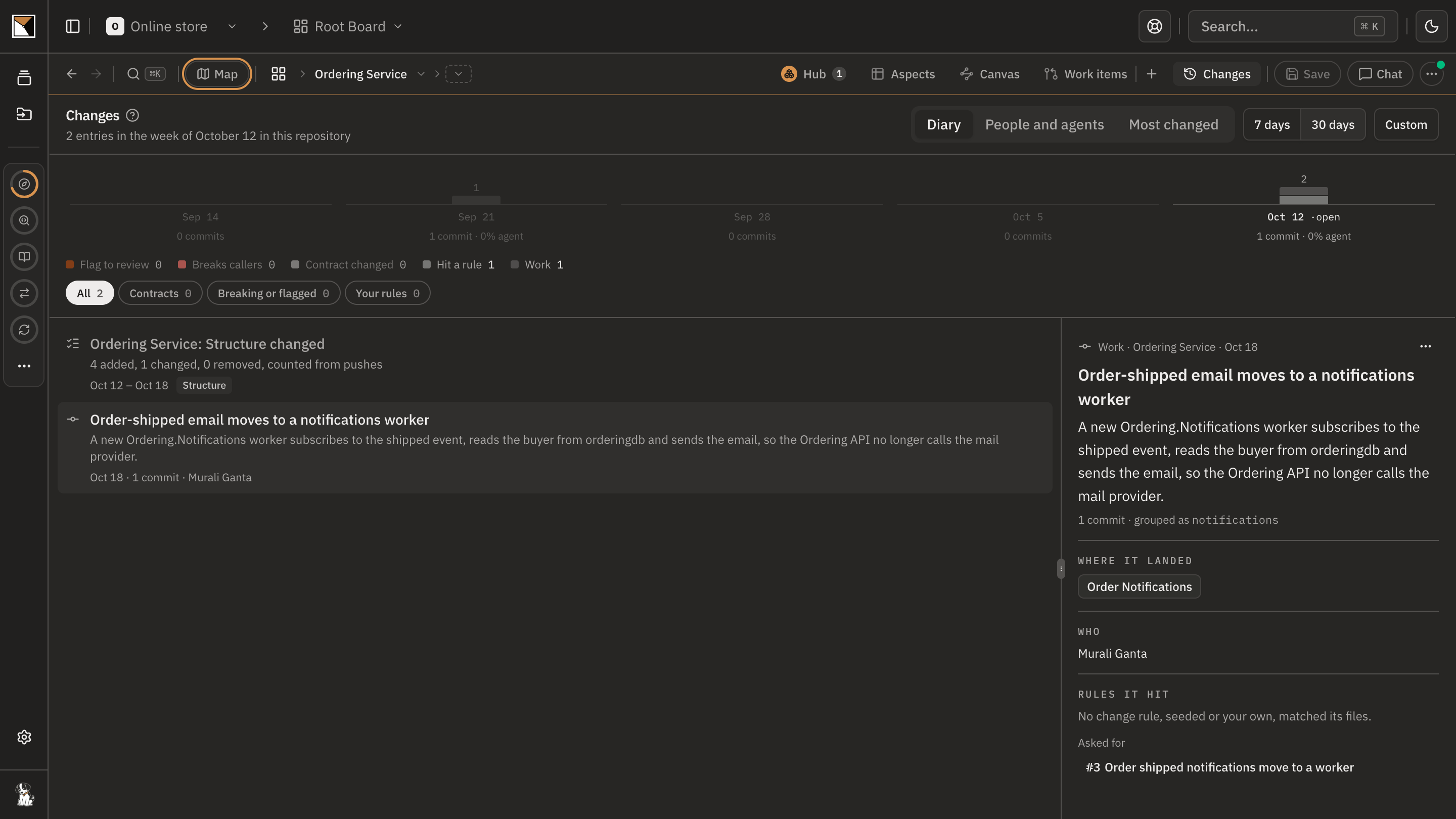Open the Chat button
Image resolution: width=1456 pixels, height=819 pixels.
(1380, 74)
